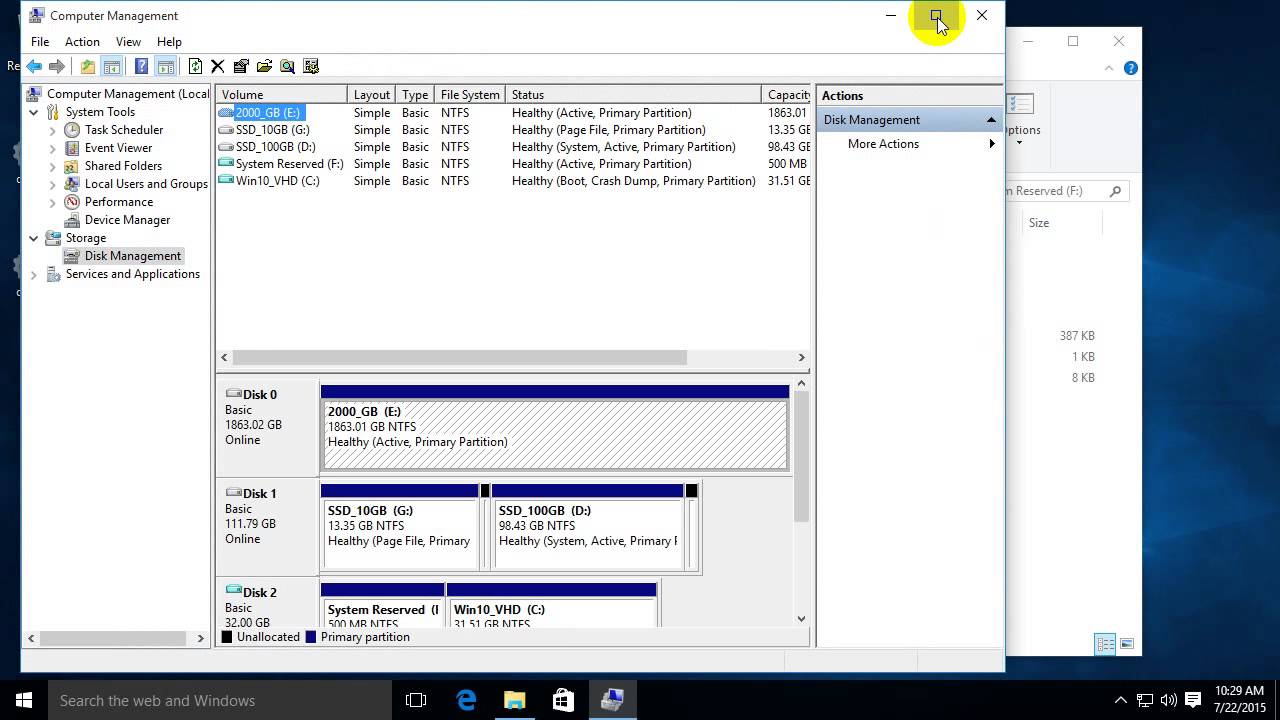Click the Forward arrow toolbar icon
This screenshot has height=720, width=1280.
[57, 67]
